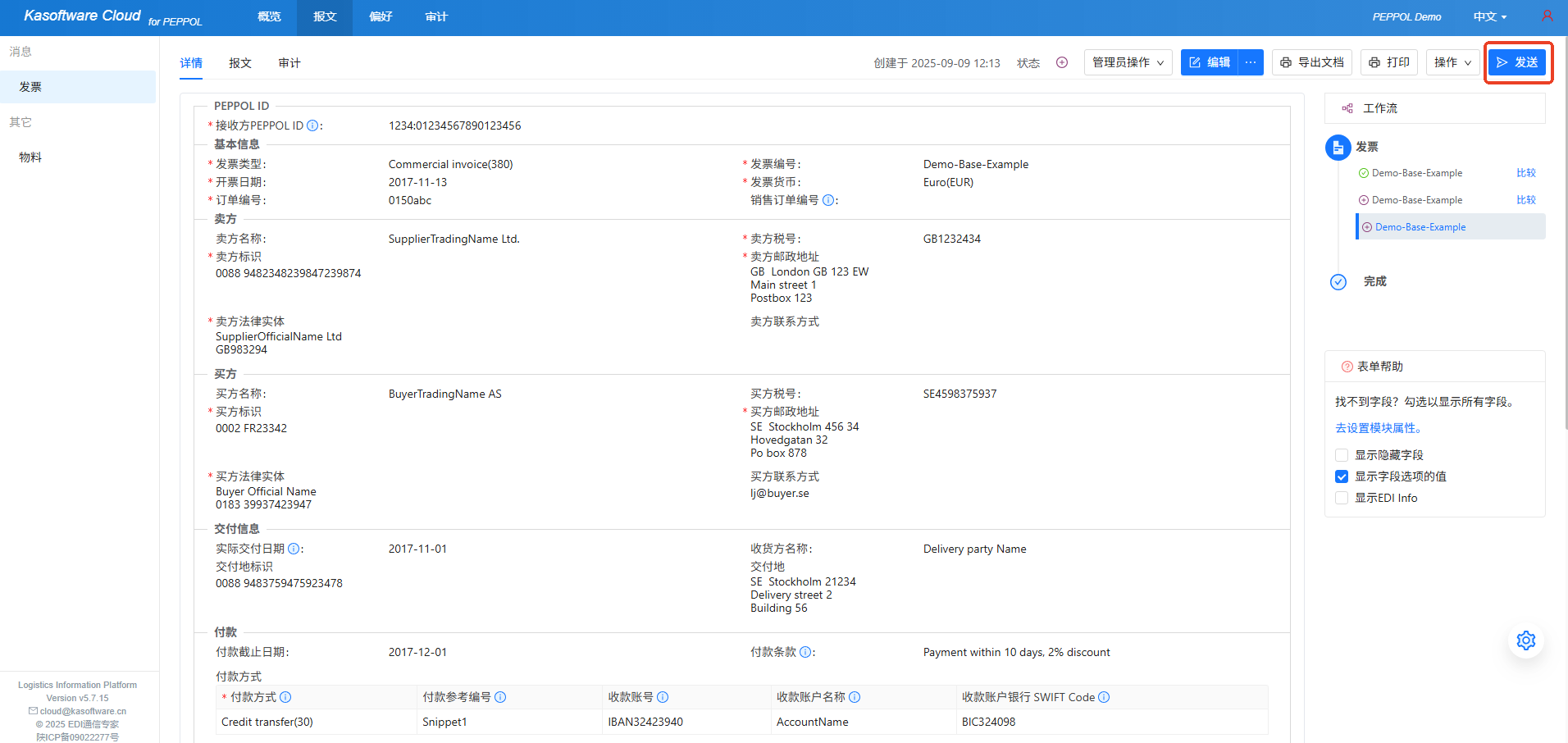Follow the 去设置模块属性 link
This screenshot has height=743, width=1568.
pos(1378,428)
